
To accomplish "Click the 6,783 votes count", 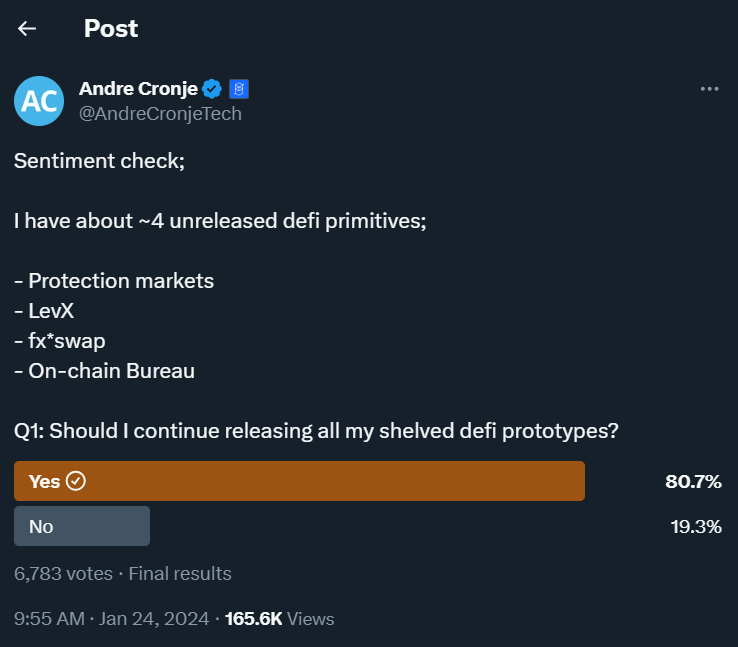I will (x=63, y=574).
